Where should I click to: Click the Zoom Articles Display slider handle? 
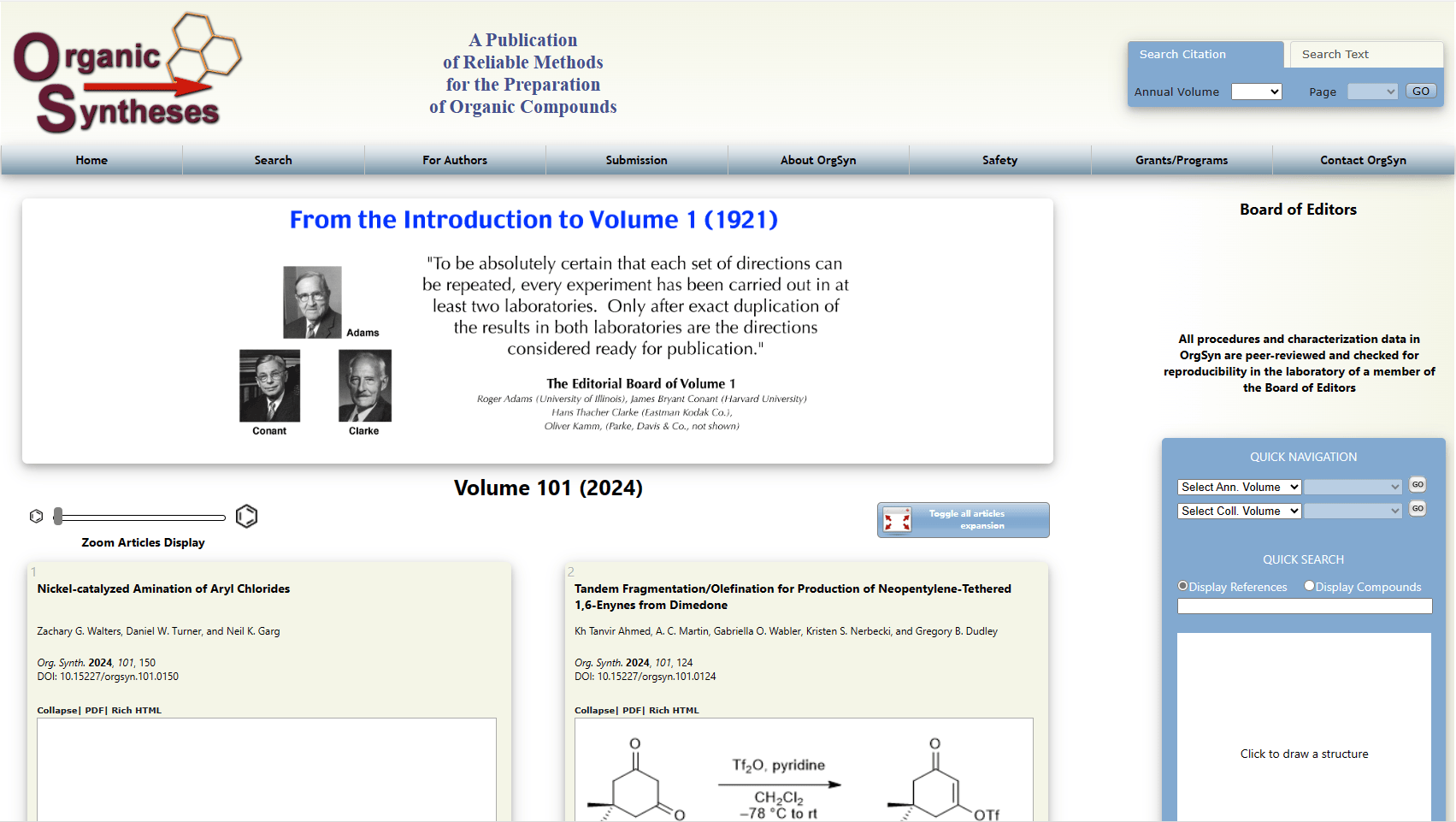tap(58, 516)
